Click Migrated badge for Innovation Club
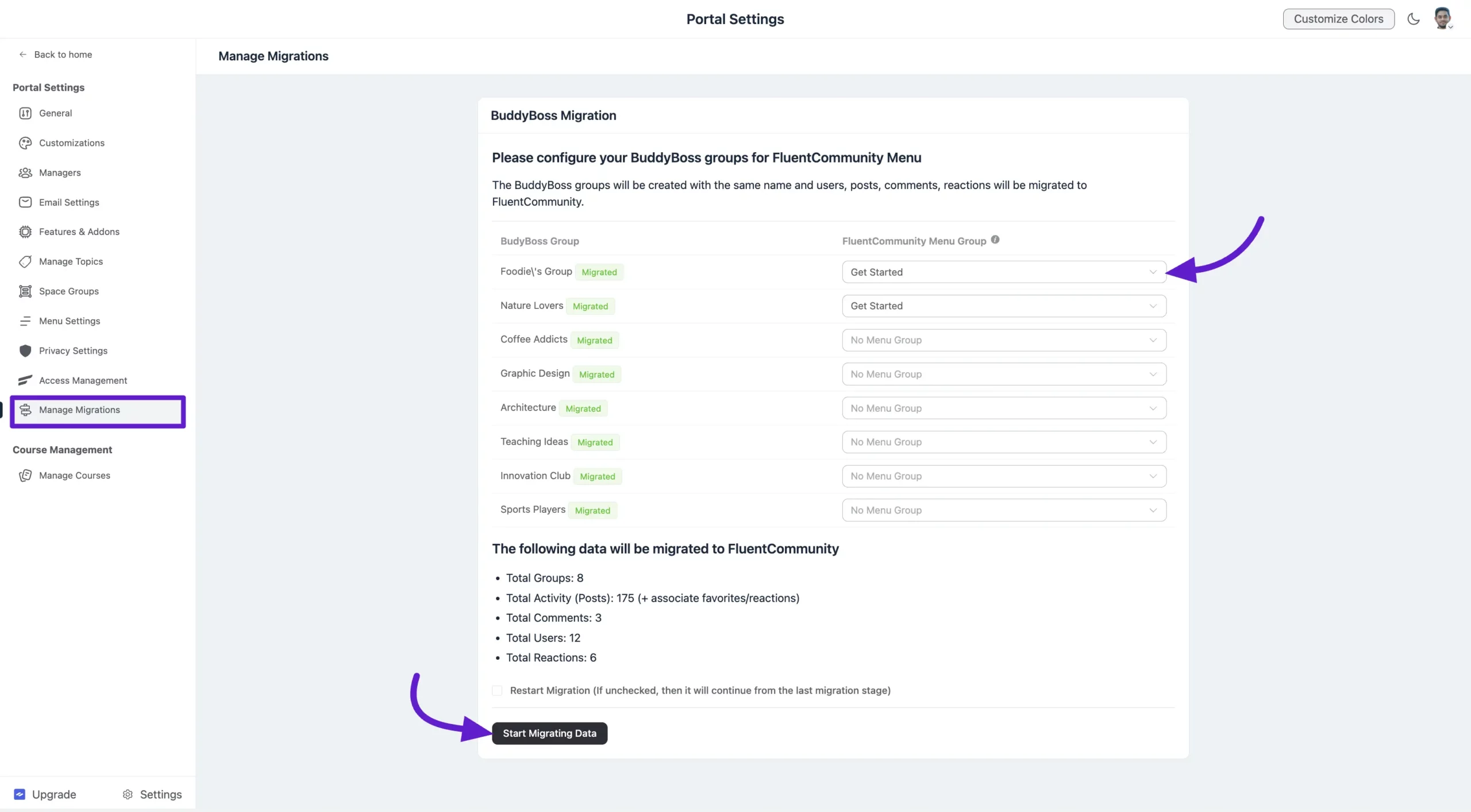 point(597,476)
